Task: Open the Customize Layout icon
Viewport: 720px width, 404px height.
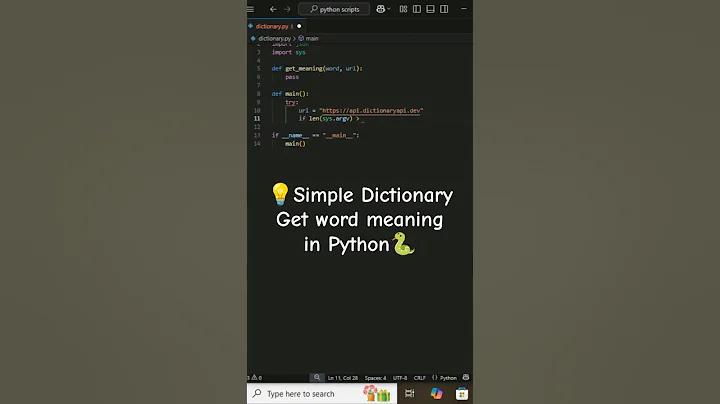Action: click(403, 9)
